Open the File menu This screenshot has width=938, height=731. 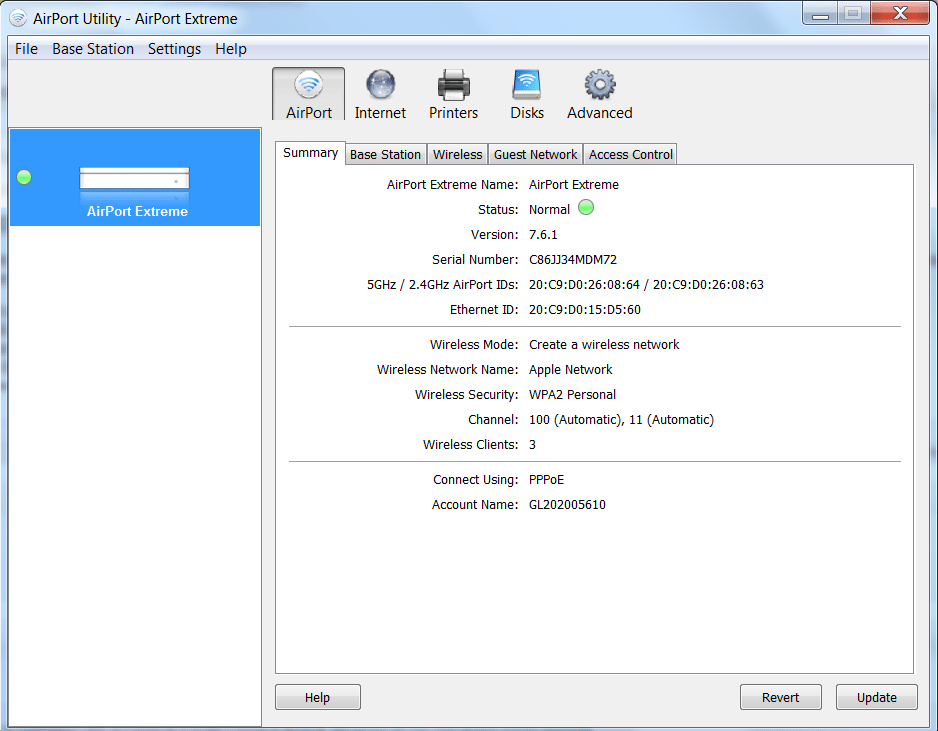coord(26,49)
